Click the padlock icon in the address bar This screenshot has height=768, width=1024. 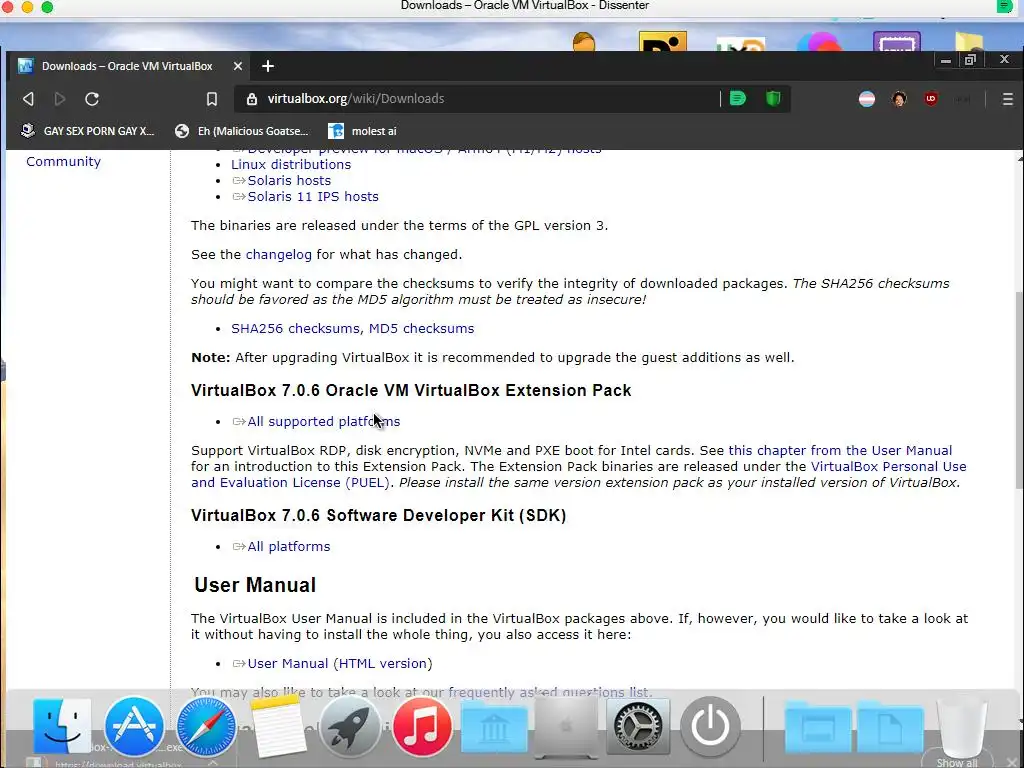coord(251,99)
